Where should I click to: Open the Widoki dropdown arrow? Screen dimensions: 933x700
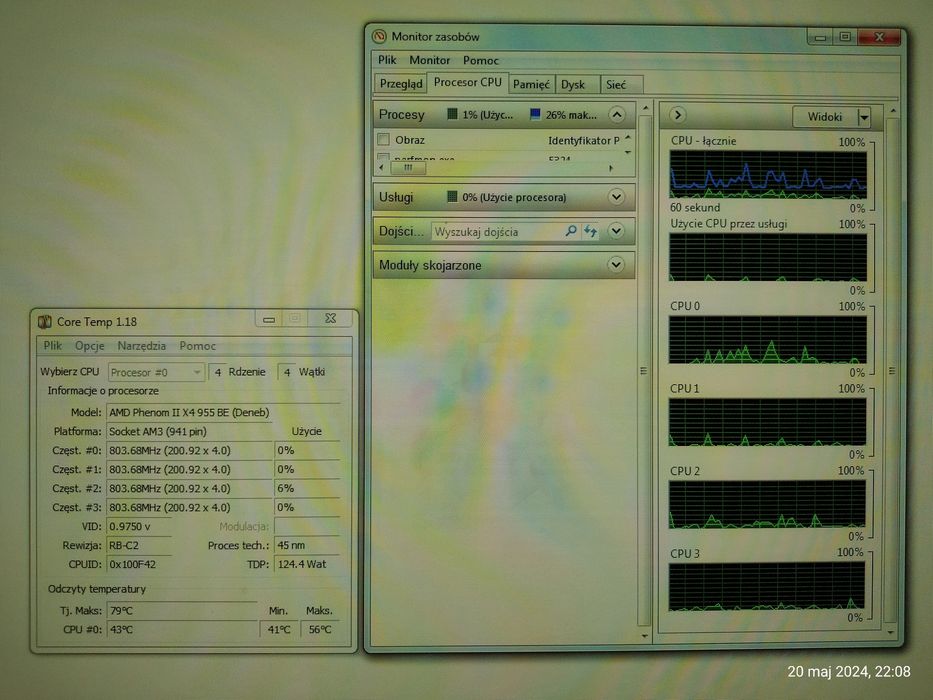coord(864,117)
